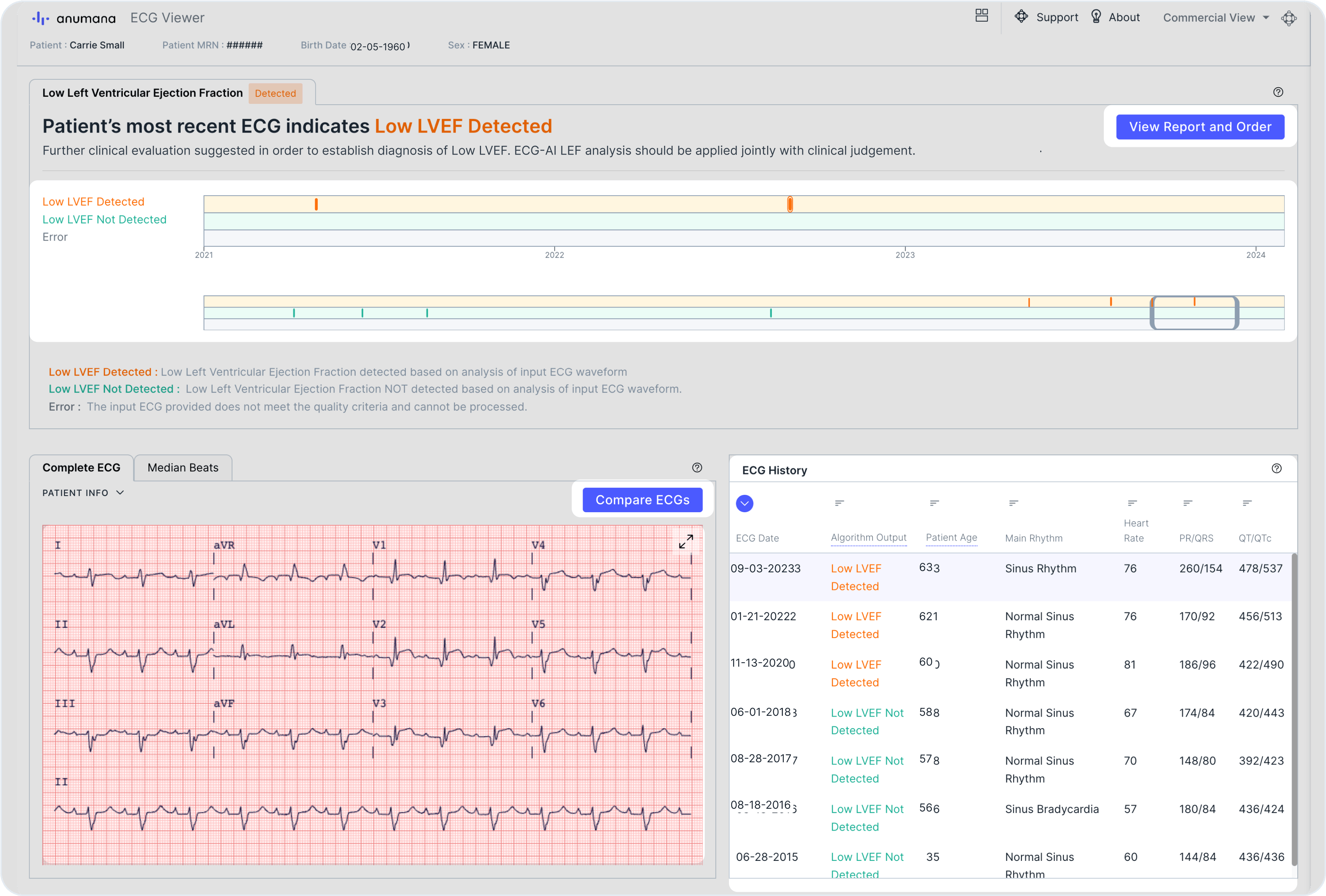Click the About lightbulb icon
The height and width of the screenshot is (896, 1326).
[x=1096, y=17]
